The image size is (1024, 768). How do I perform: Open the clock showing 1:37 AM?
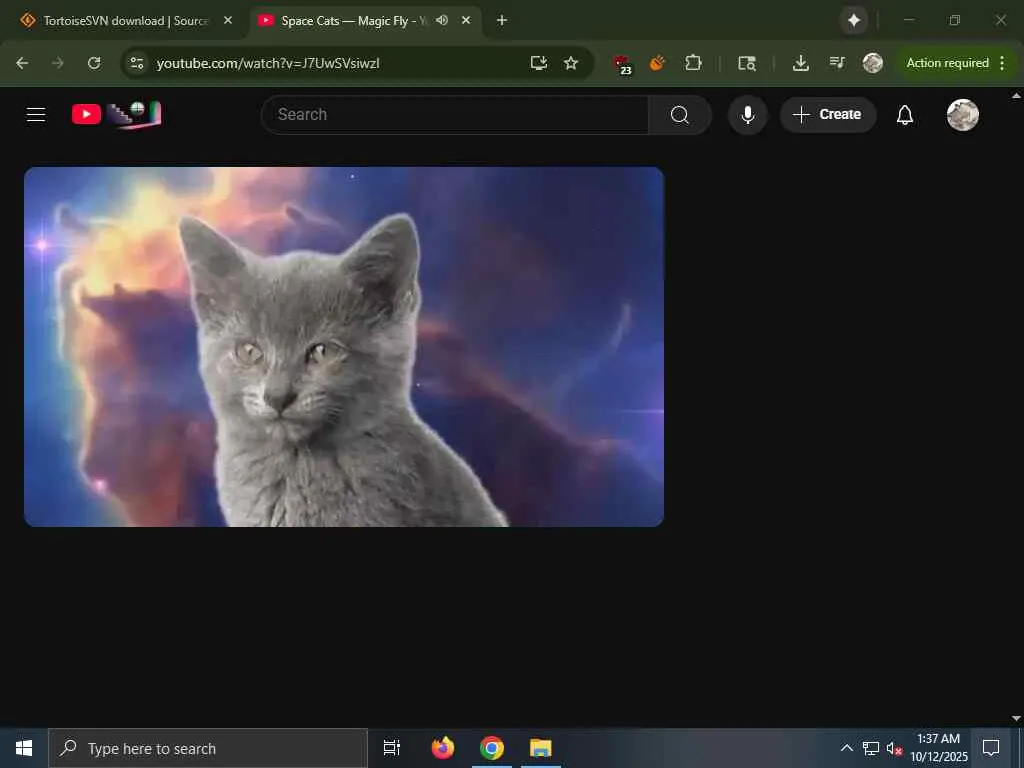point(938,748)
